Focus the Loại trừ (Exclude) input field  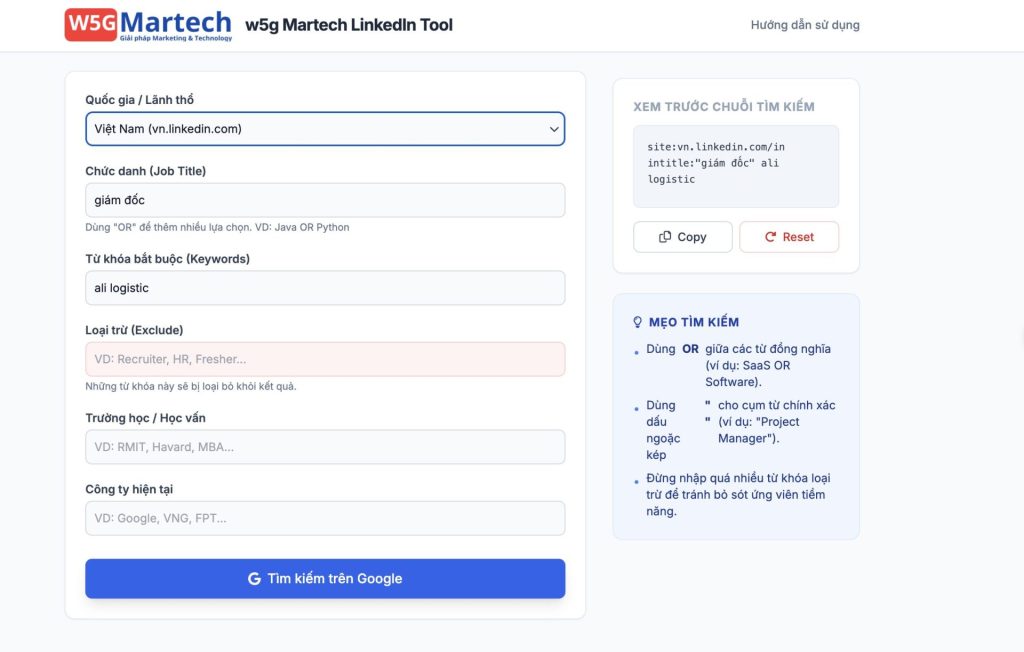[x=325, y=359]
